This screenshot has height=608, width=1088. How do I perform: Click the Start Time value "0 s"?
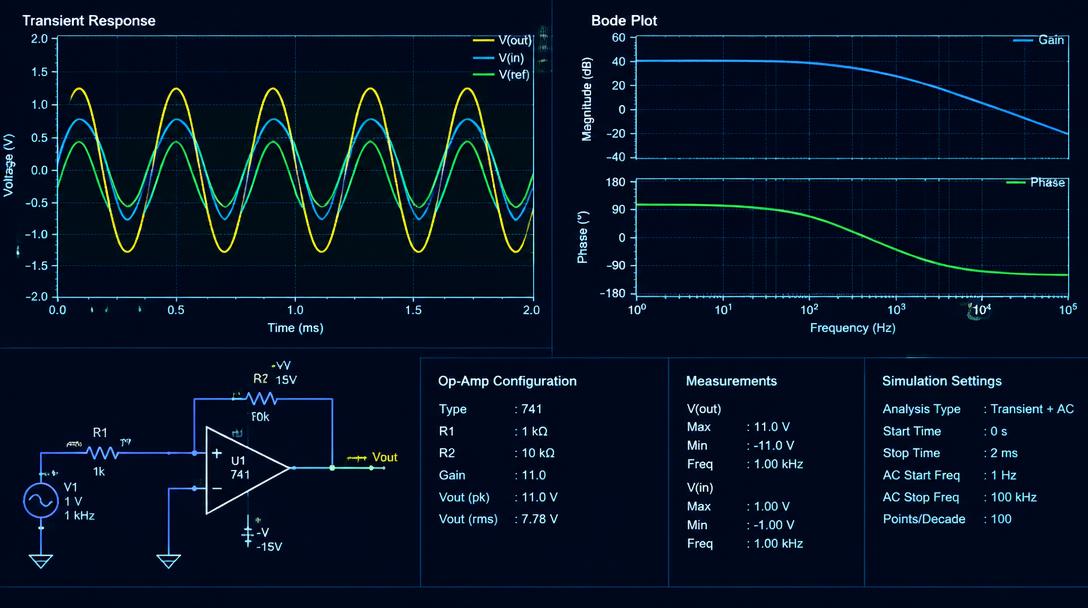tap(998, 432)
